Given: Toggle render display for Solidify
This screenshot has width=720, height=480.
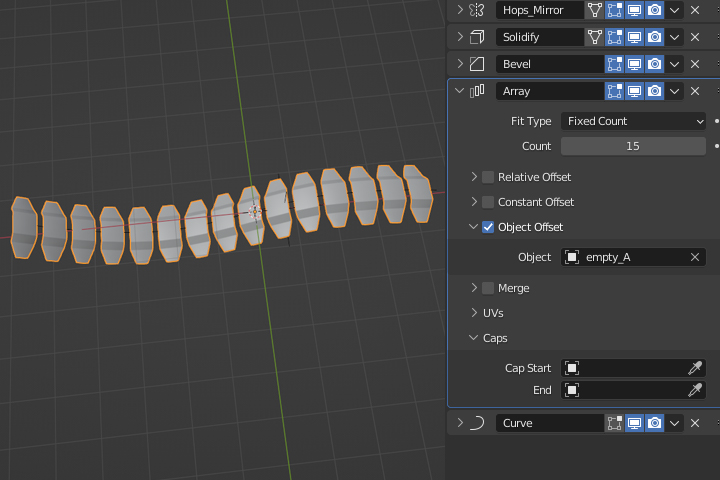Looking at the screenshot, I should [654, 37].
